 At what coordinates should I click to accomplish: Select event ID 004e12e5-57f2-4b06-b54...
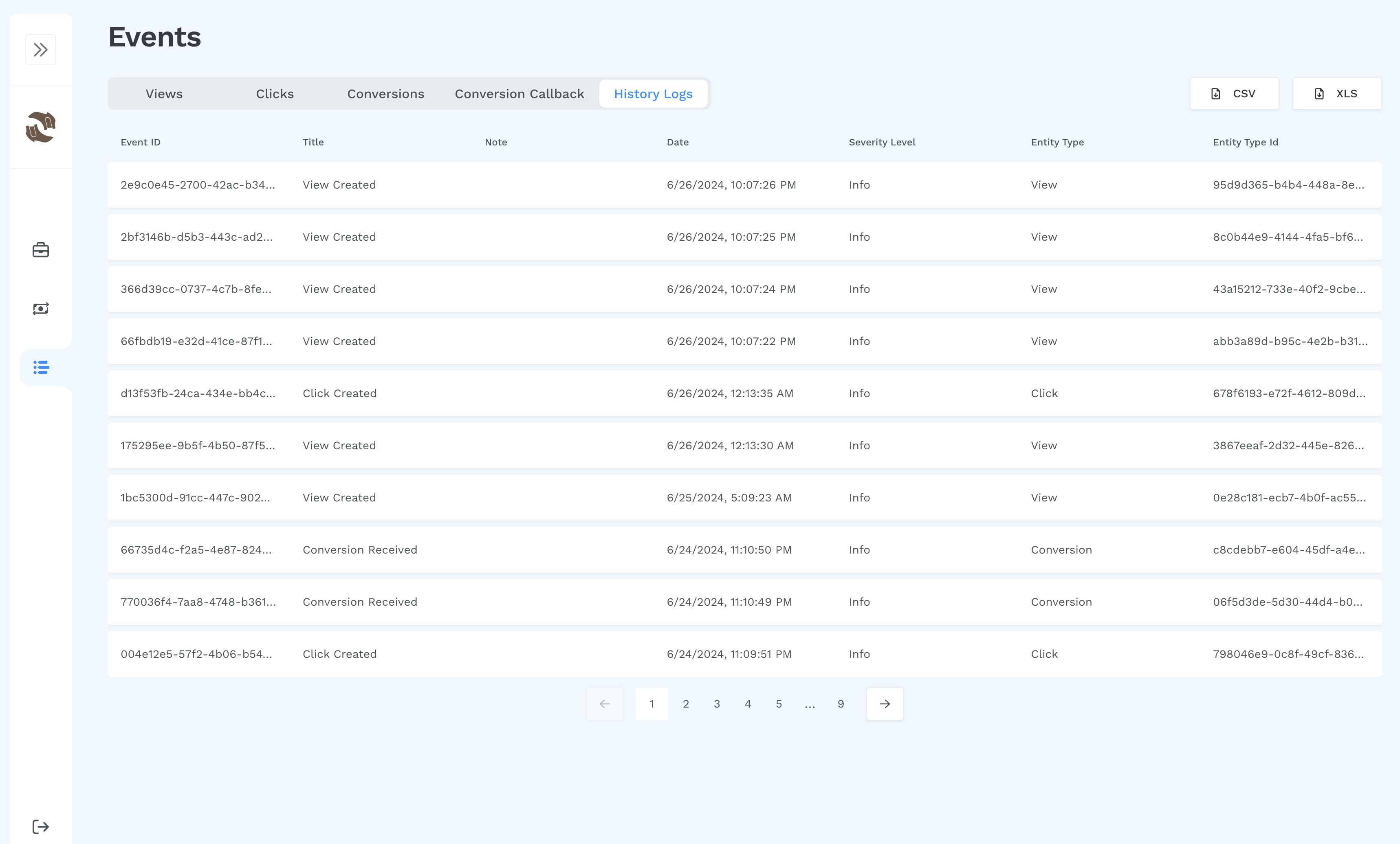coord(196,654)
